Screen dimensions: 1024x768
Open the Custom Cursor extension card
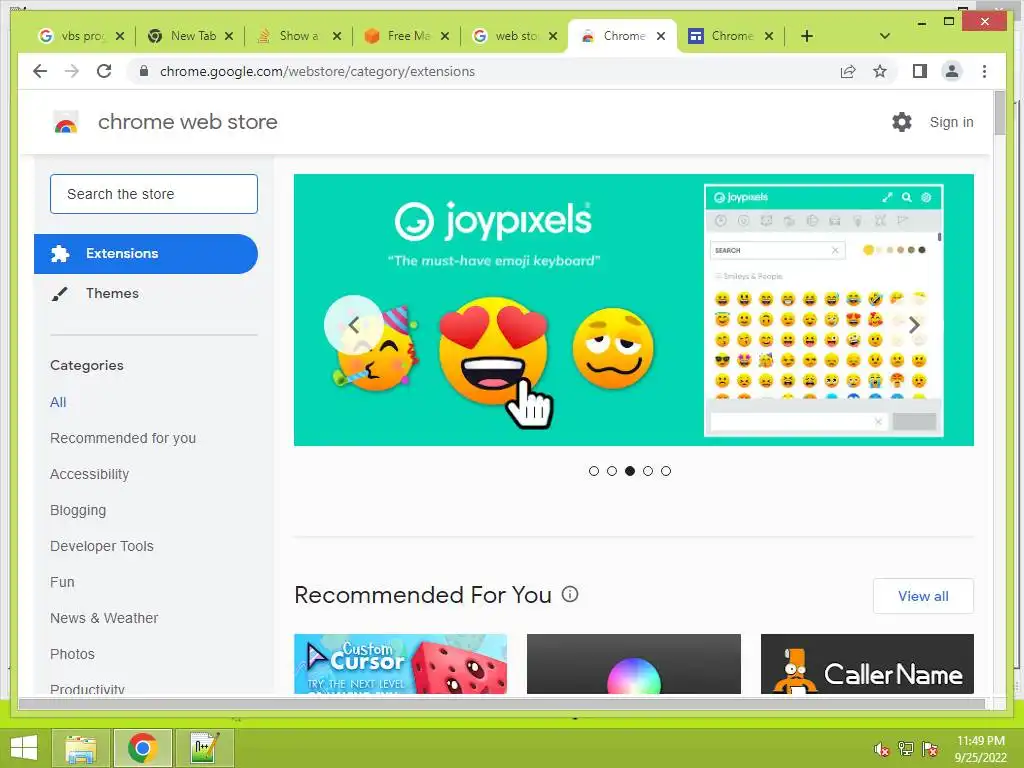point(400,664)
